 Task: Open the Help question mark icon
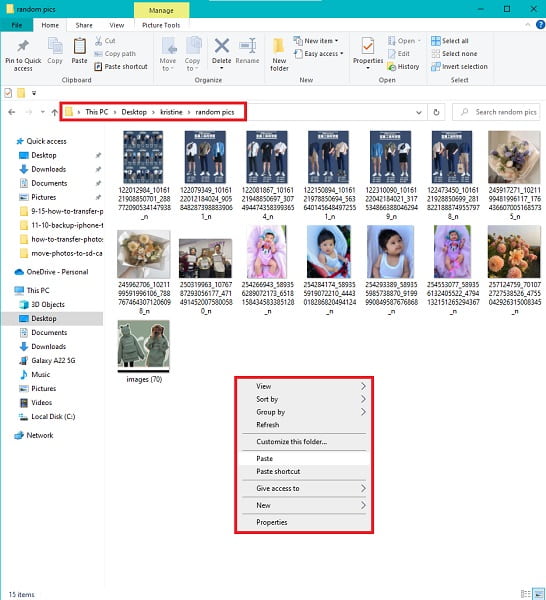coord(540,25)
